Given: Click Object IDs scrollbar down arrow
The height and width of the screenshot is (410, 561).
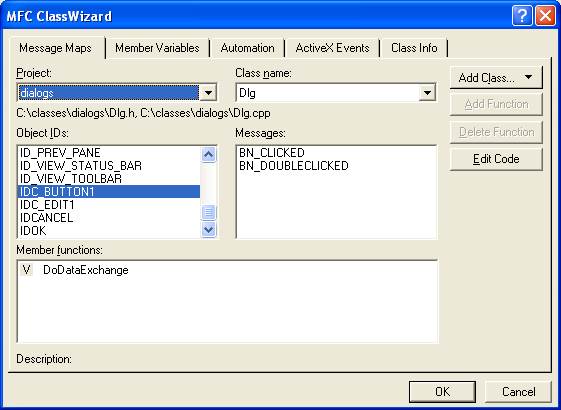Looking at the screenshot, I should click(x=208, y=229).
